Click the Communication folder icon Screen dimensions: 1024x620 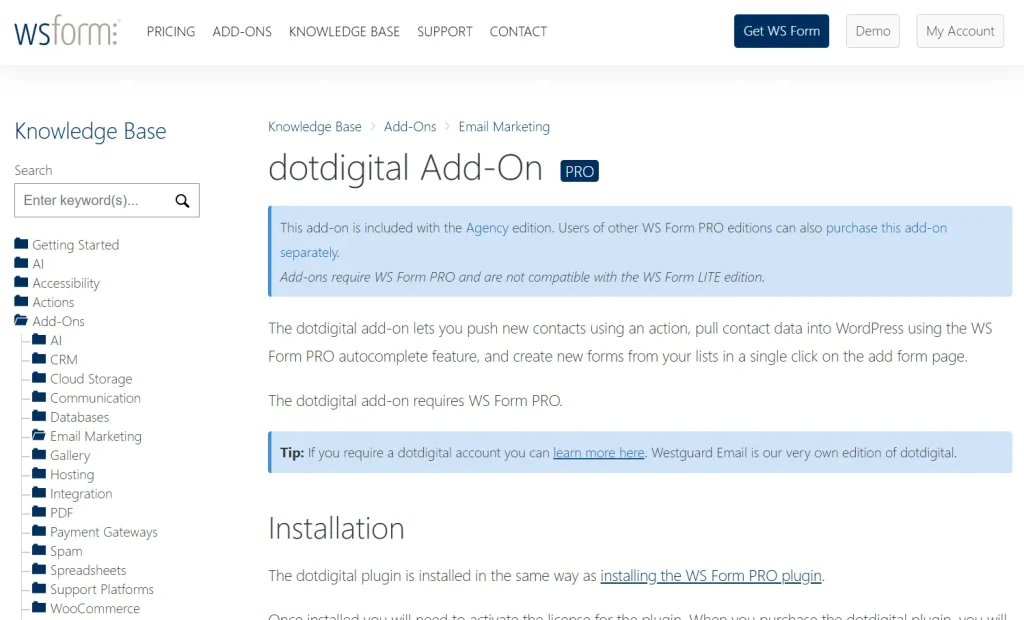39,397
